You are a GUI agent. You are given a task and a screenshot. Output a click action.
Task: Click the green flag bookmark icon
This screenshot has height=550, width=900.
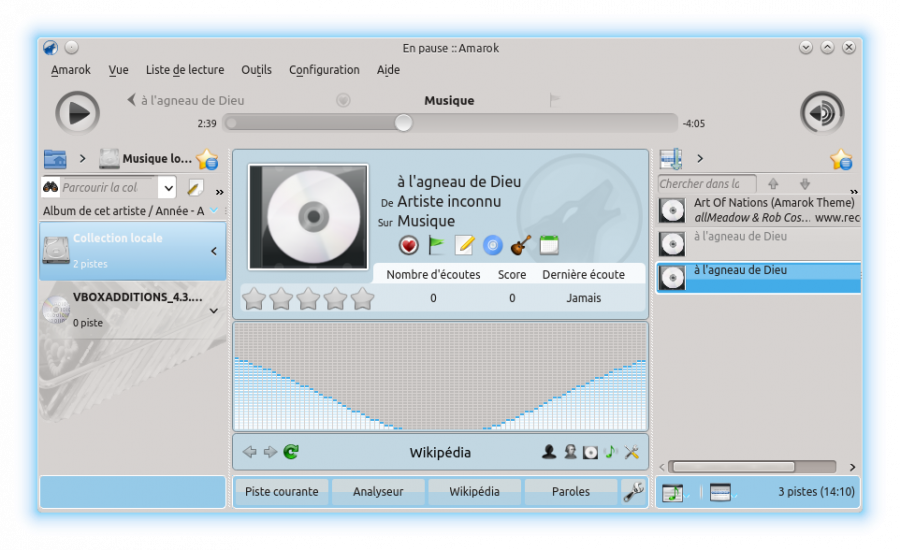click(x=437, y=246)
